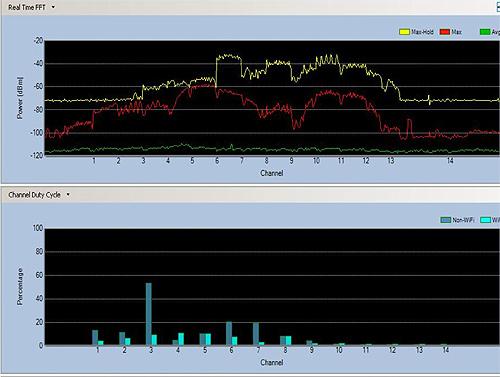
Task: Select the Non-WiFi bar for channel 6
Action: (229, 333)
